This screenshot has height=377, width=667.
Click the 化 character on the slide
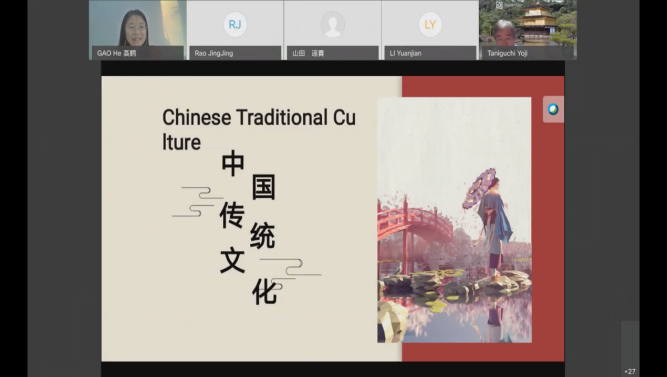[264, 292]
